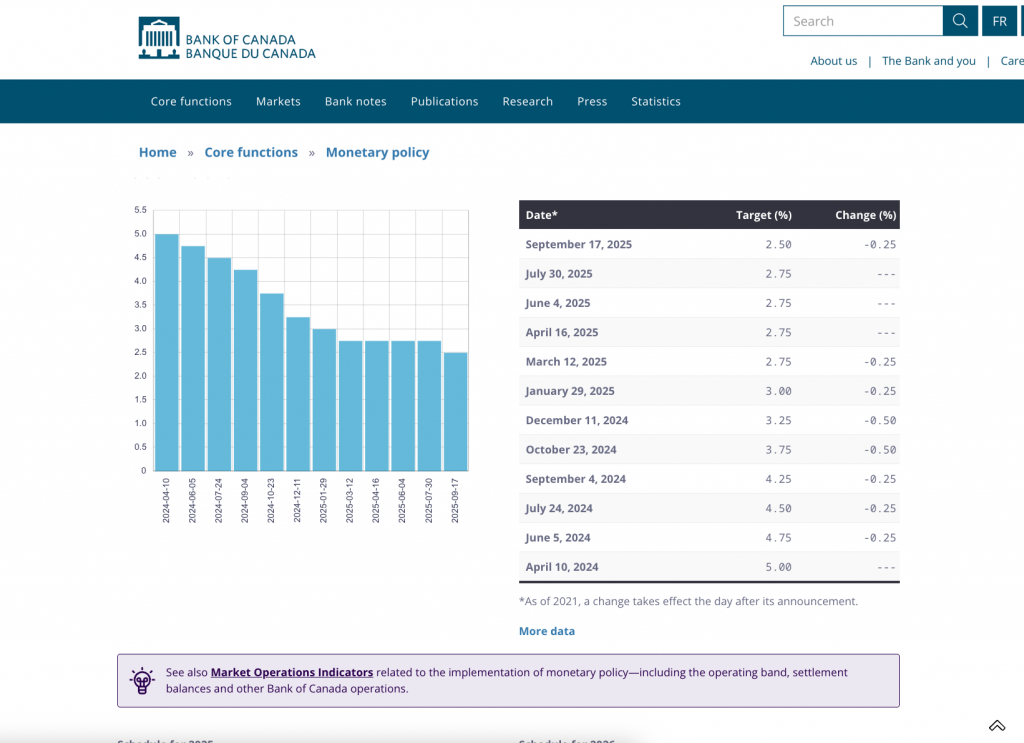Expand the Bank notes menu

(x=355, y=101)
